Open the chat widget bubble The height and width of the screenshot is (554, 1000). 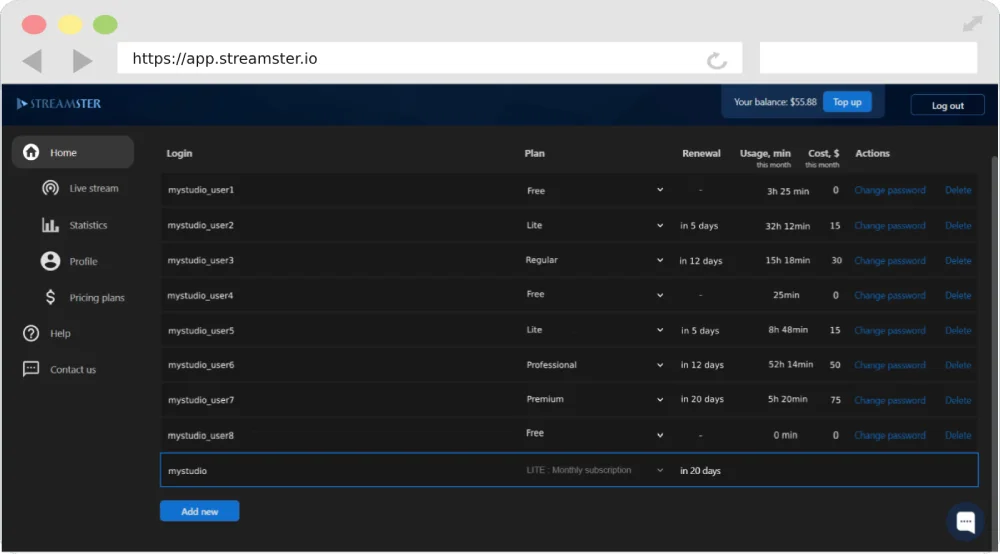(x=965, y=521)
